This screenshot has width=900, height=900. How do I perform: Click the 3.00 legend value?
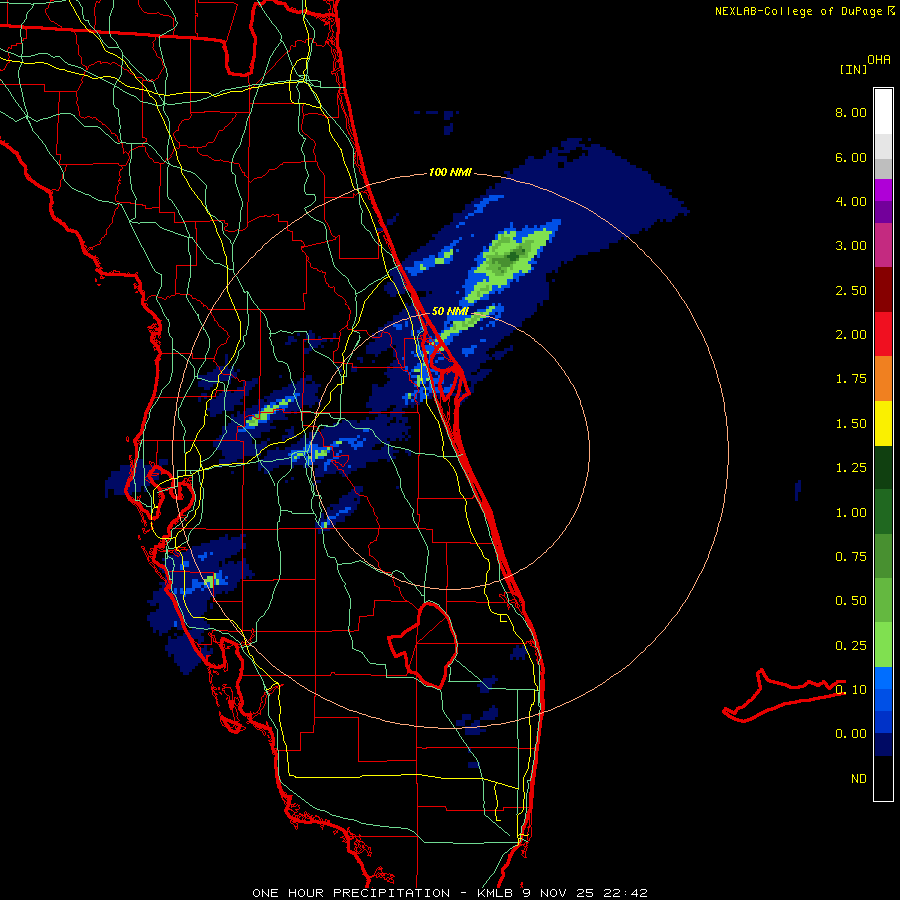coord(851,246)
